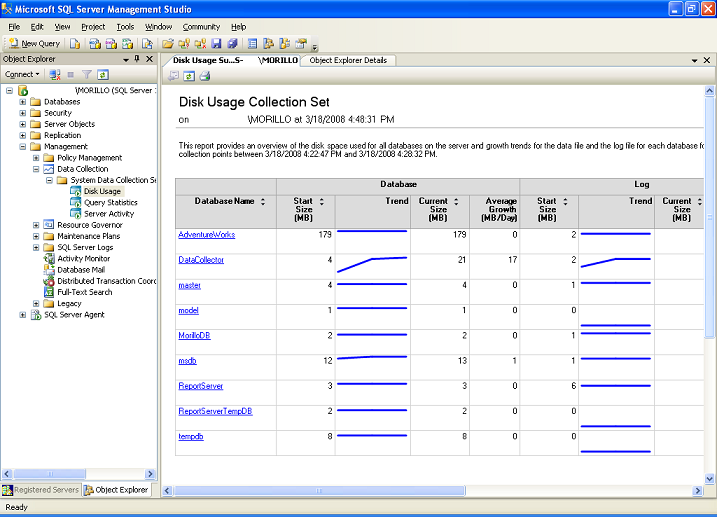This screenshot has width=717, height=517.
Task: Switch to Object Explorer Details tab
Action: tap(348, 60)
